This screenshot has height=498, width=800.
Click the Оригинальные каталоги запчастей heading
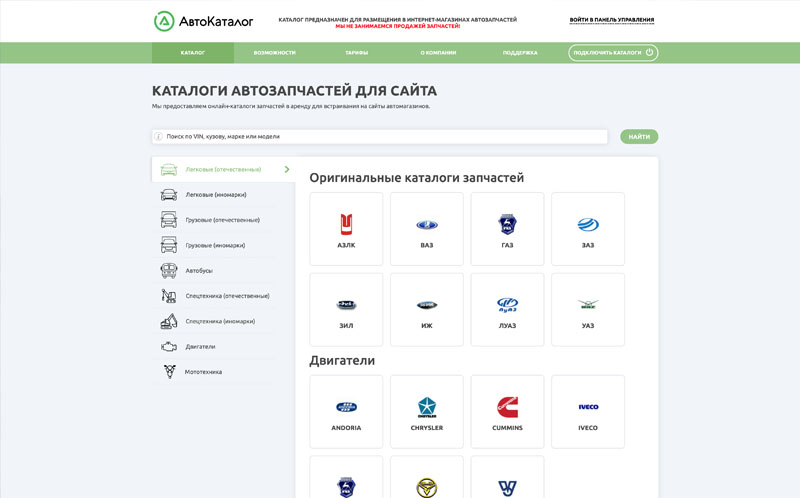click(416, 178)
